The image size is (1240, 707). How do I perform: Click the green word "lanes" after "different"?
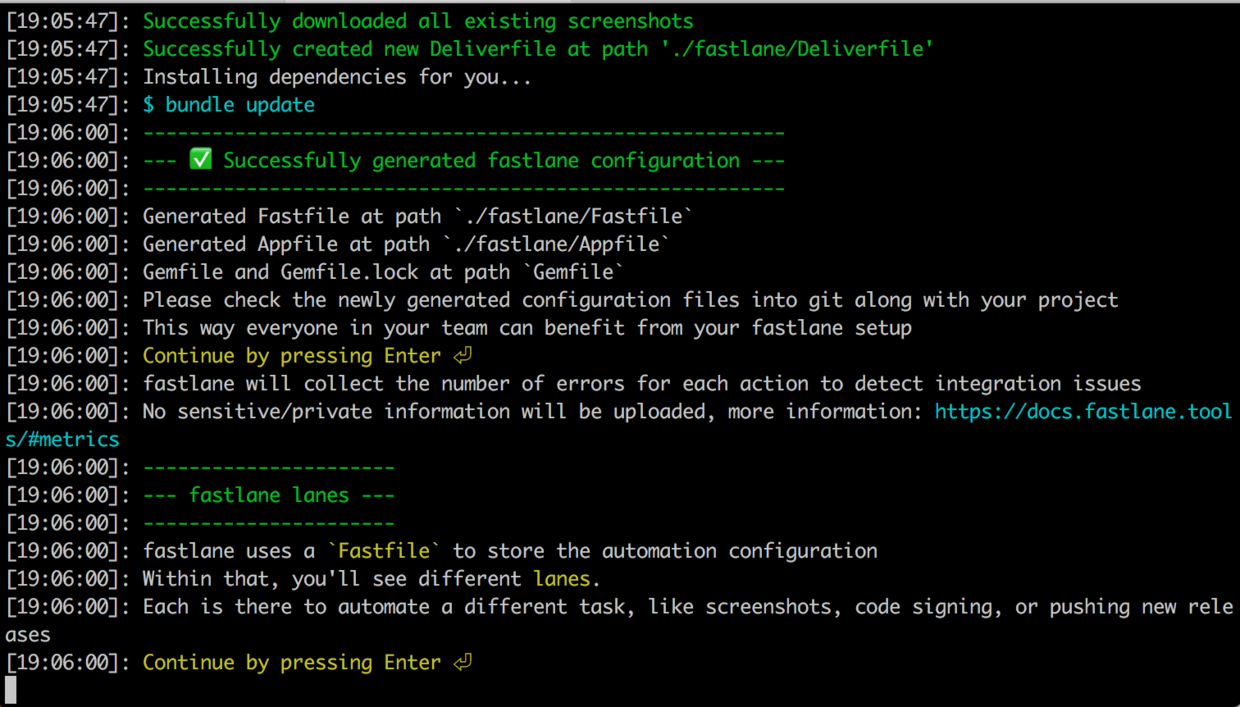[x=561, y=579]
